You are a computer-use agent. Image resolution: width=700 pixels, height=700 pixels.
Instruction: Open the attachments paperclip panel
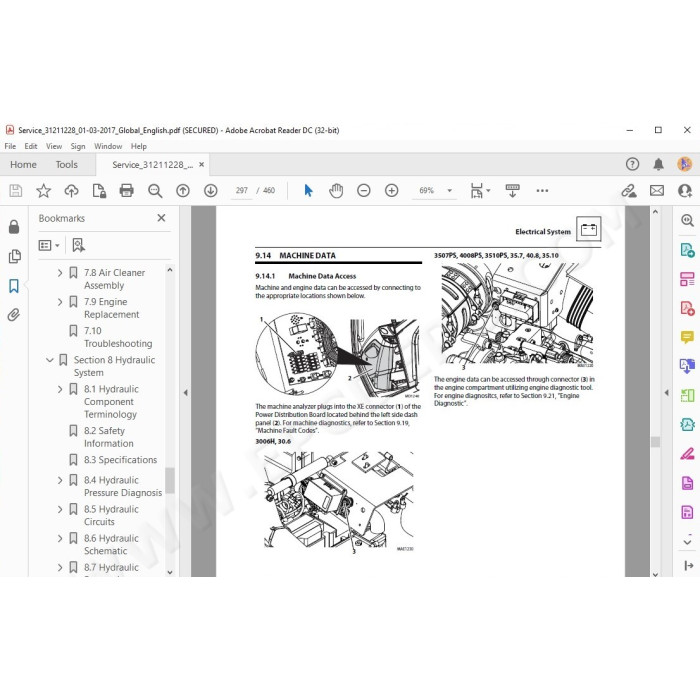pyautogui.click(x=14, y=315)
